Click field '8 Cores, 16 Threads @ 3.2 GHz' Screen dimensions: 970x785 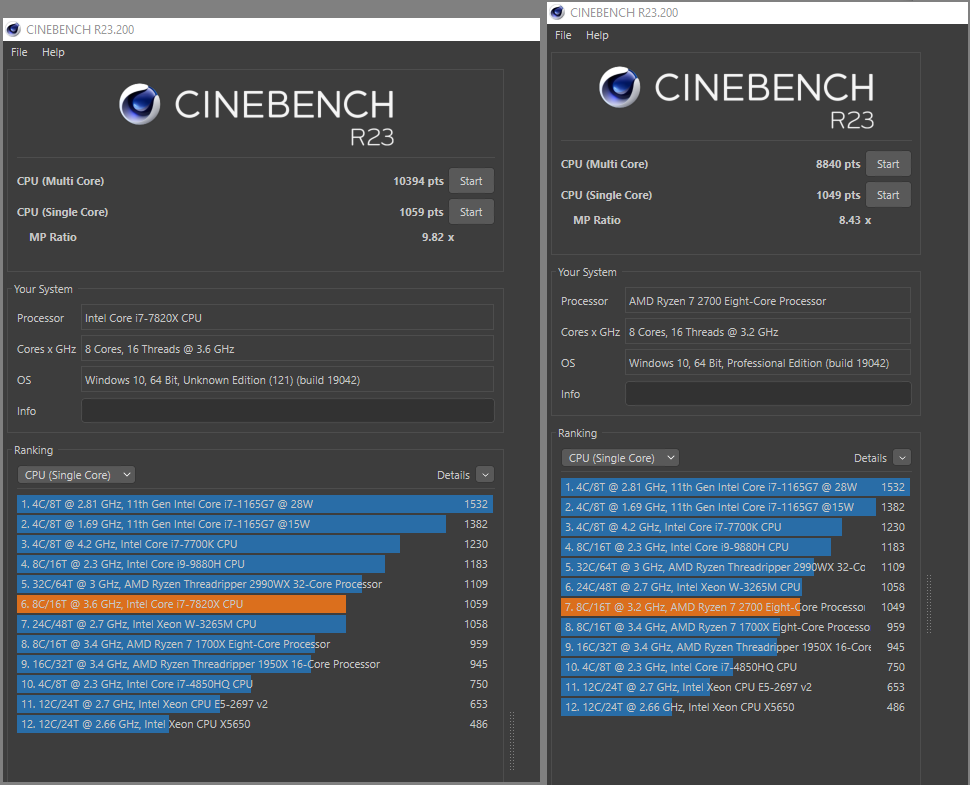pos(768,332)
